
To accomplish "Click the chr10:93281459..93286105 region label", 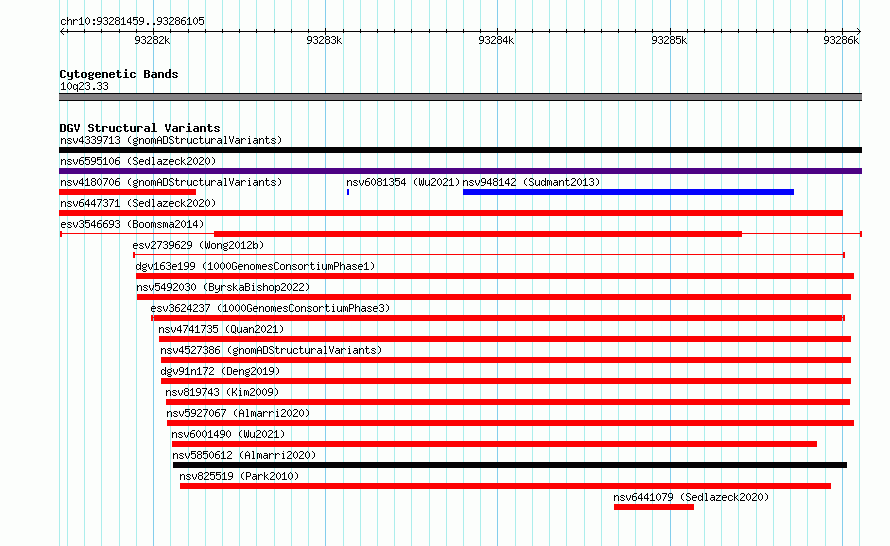I will click(x=132, y=21).
